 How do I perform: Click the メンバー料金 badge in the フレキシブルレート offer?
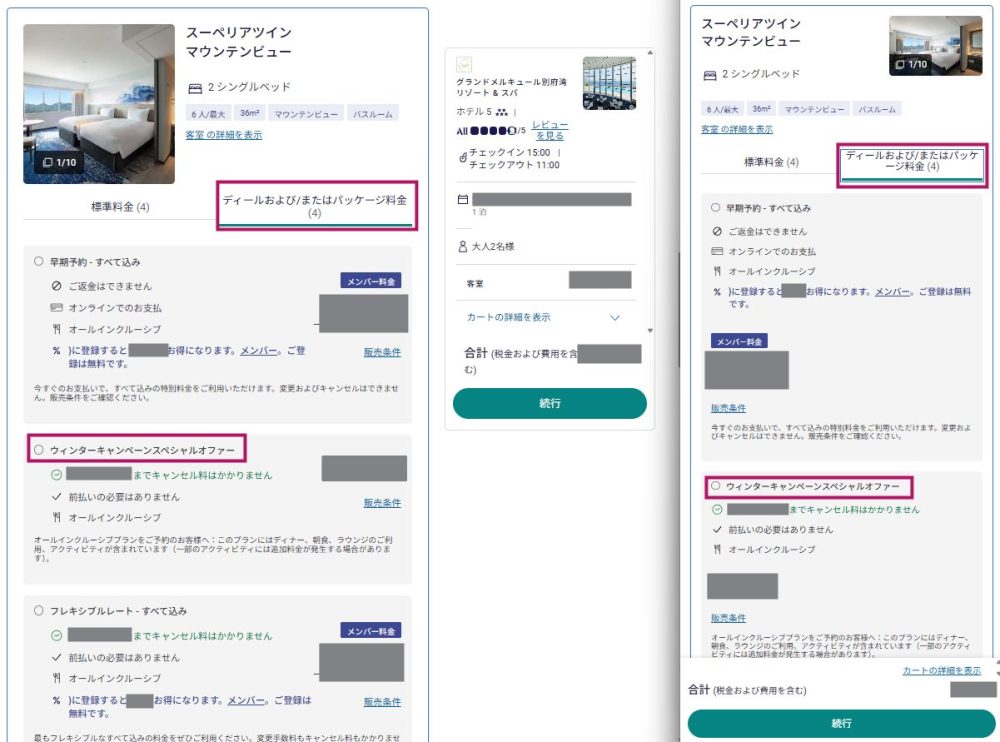point(372,631)
